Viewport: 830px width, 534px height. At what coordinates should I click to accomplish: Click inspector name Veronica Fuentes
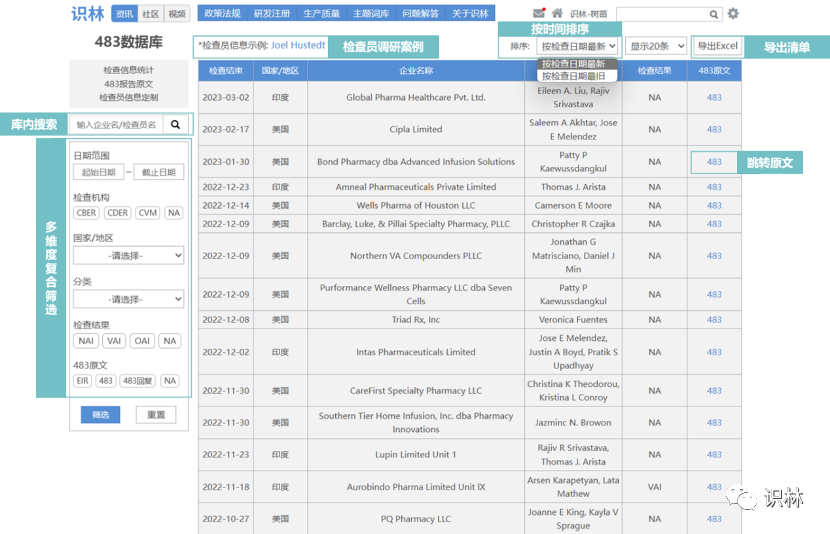573,320
